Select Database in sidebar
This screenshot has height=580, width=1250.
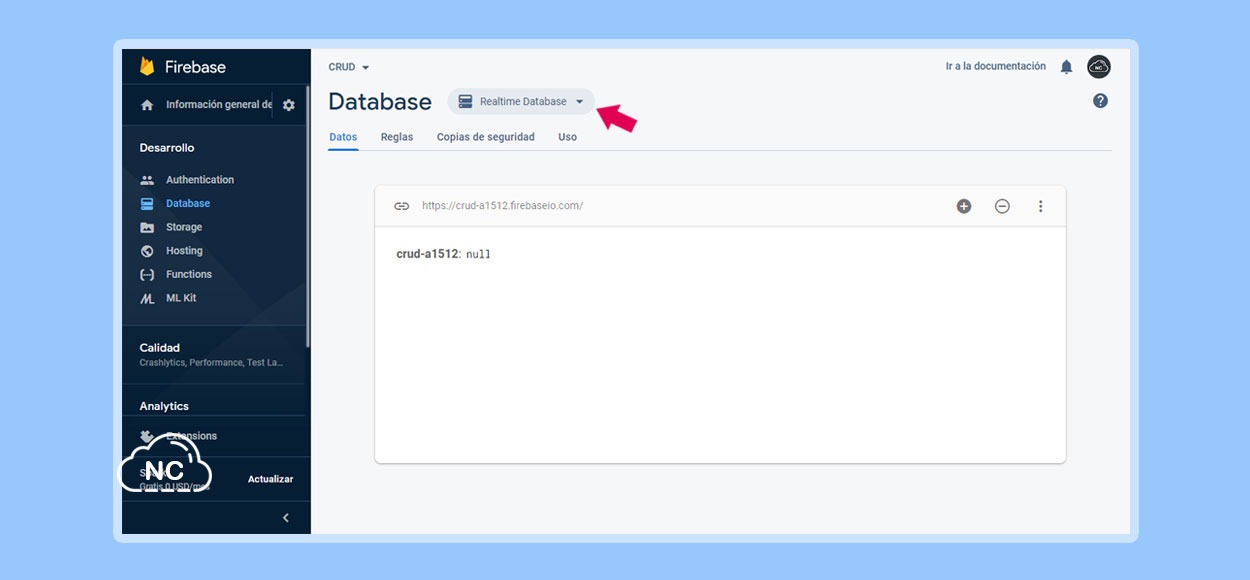click(188, 203)
